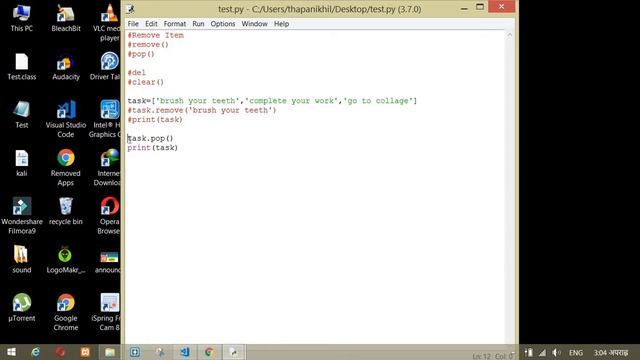Click the last active taskbar app icon
This screenshot has width=640, height=360.
(234, 352)
